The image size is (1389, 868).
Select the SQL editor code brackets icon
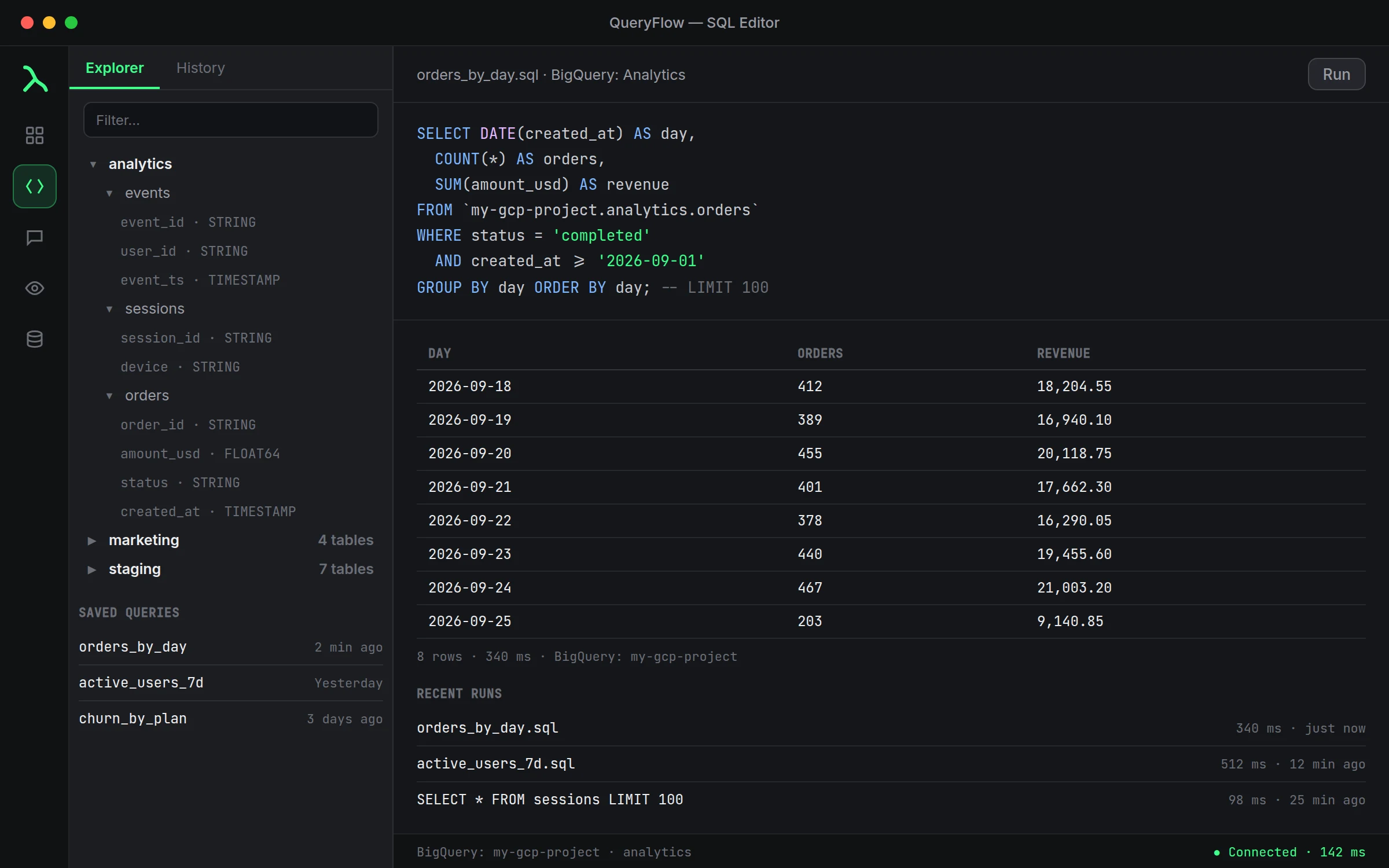[x=35, y=186]
